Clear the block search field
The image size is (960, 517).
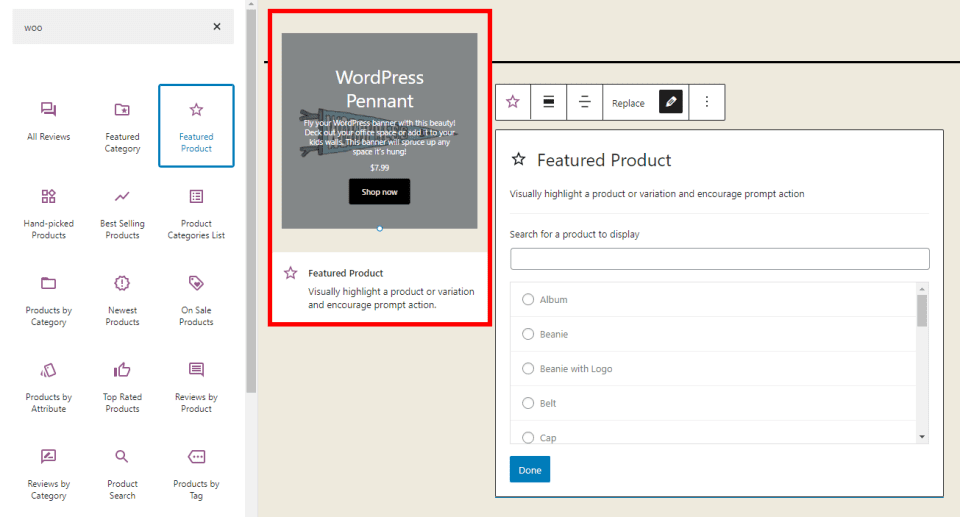[217, 27]
